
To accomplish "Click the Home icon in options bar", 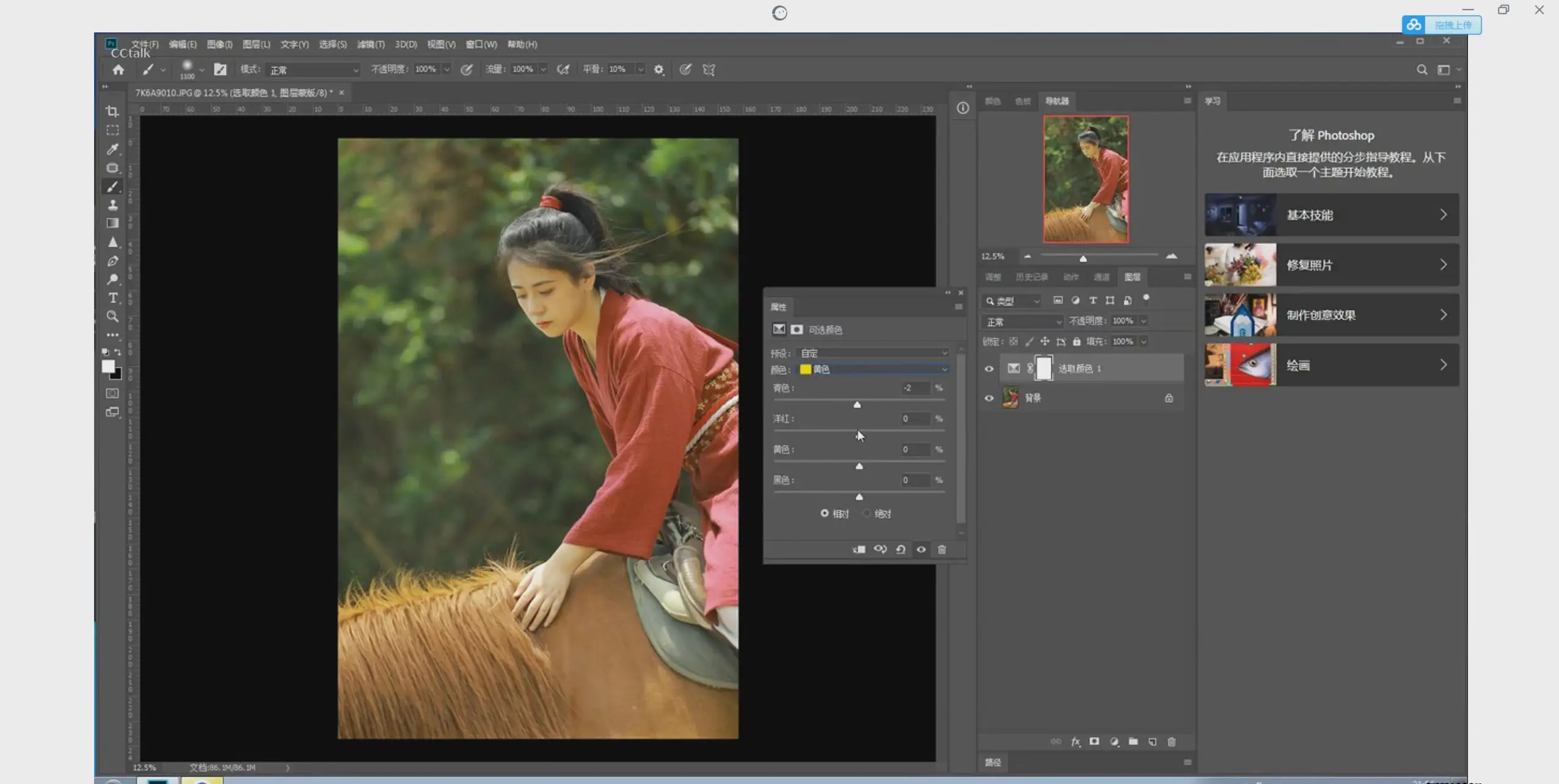I will pyautogui.click(x=119, y=70).
